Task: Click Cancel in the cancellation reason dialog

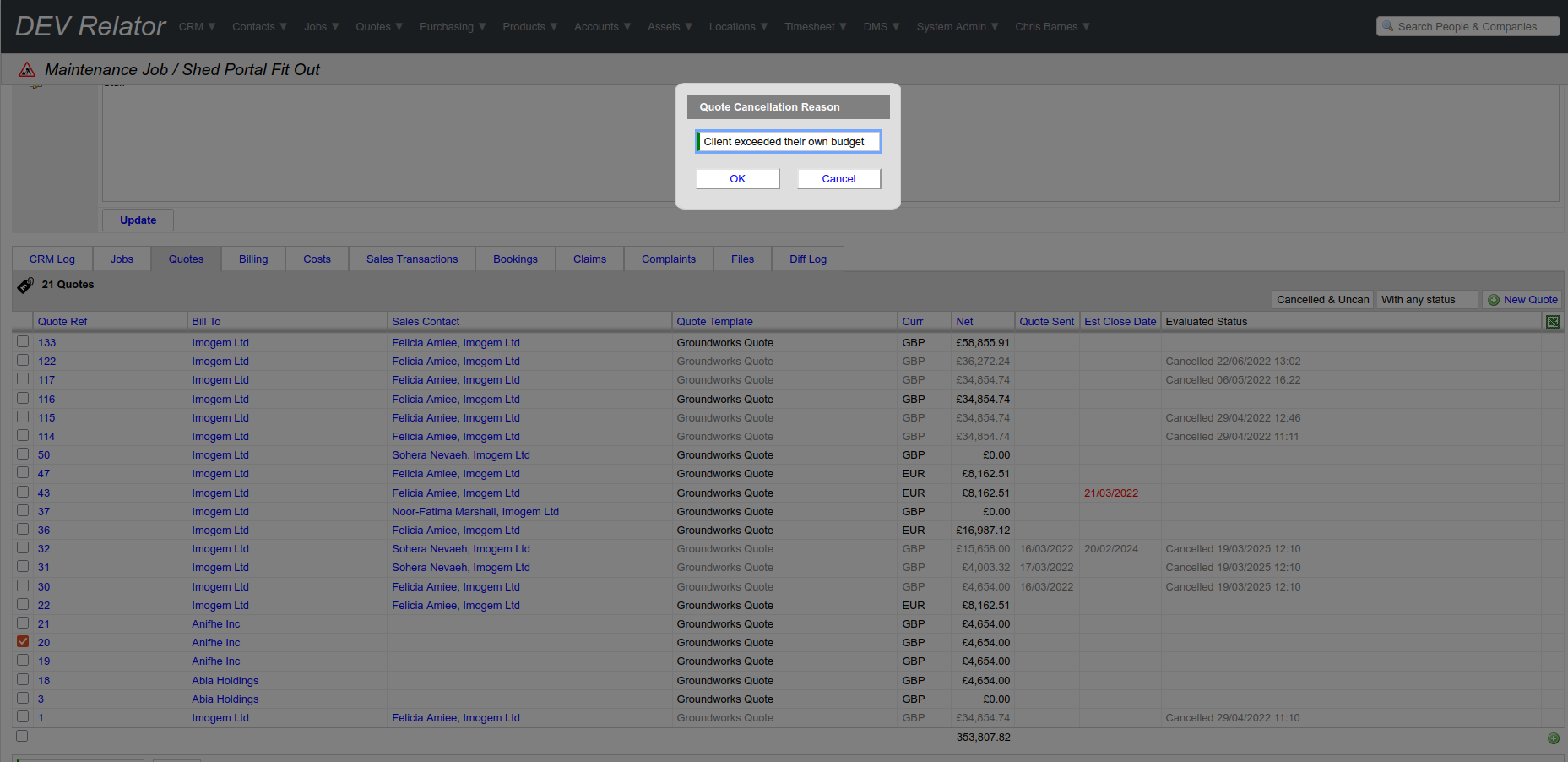Action: coord(839,179)
